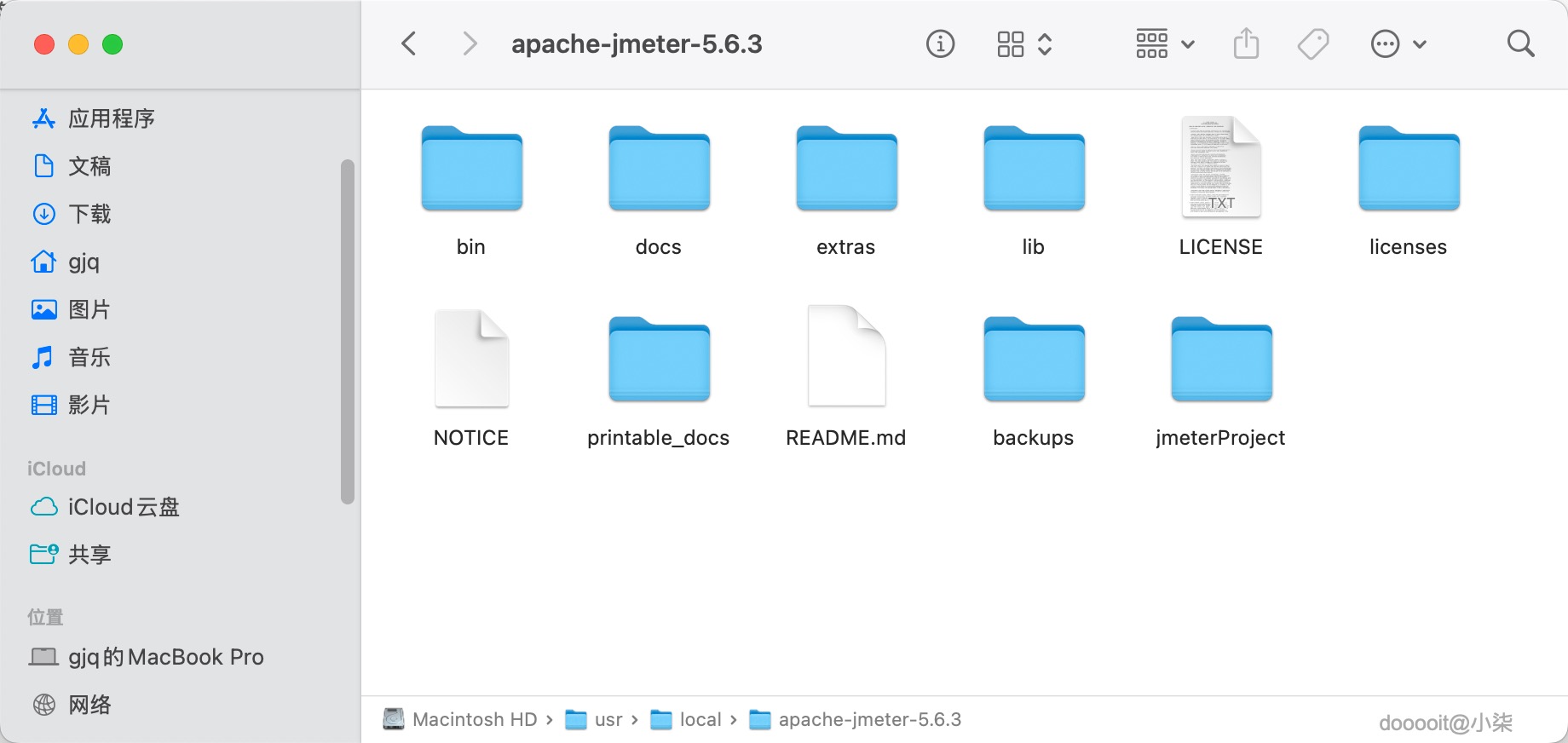Click usr in the path bar

[594, 720]
